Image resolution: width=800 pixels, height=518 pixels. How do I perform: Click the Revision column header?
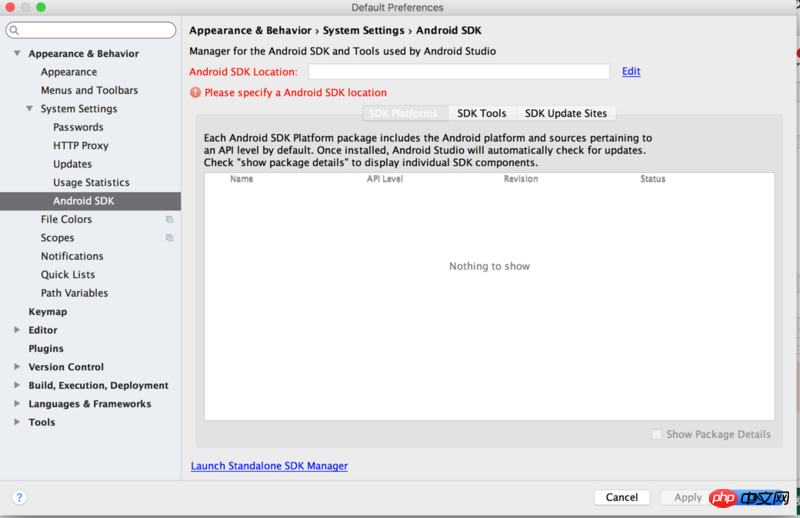click(521, 179)
